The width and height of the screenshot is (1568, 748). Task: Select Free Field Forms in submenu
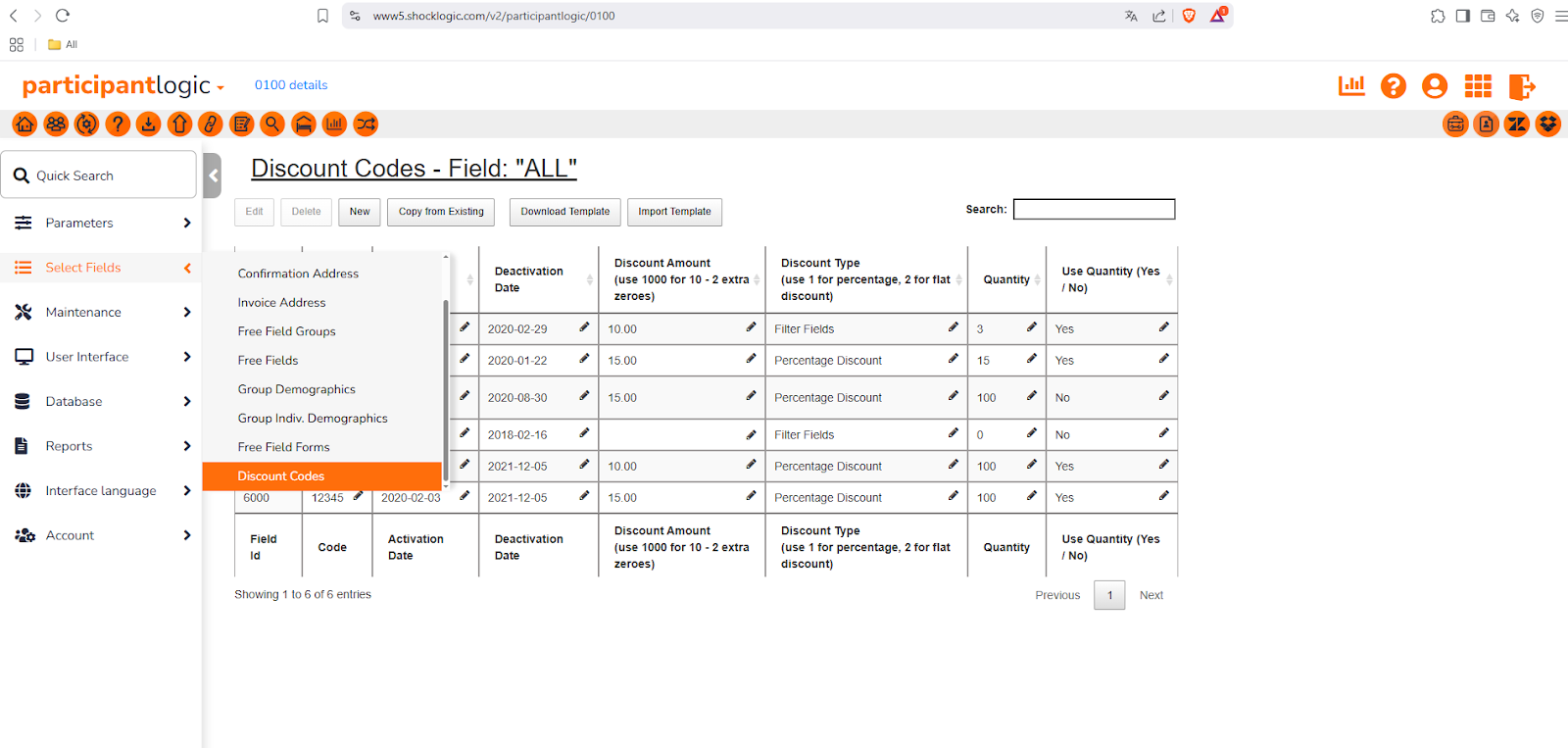click(x=283, y=447)
